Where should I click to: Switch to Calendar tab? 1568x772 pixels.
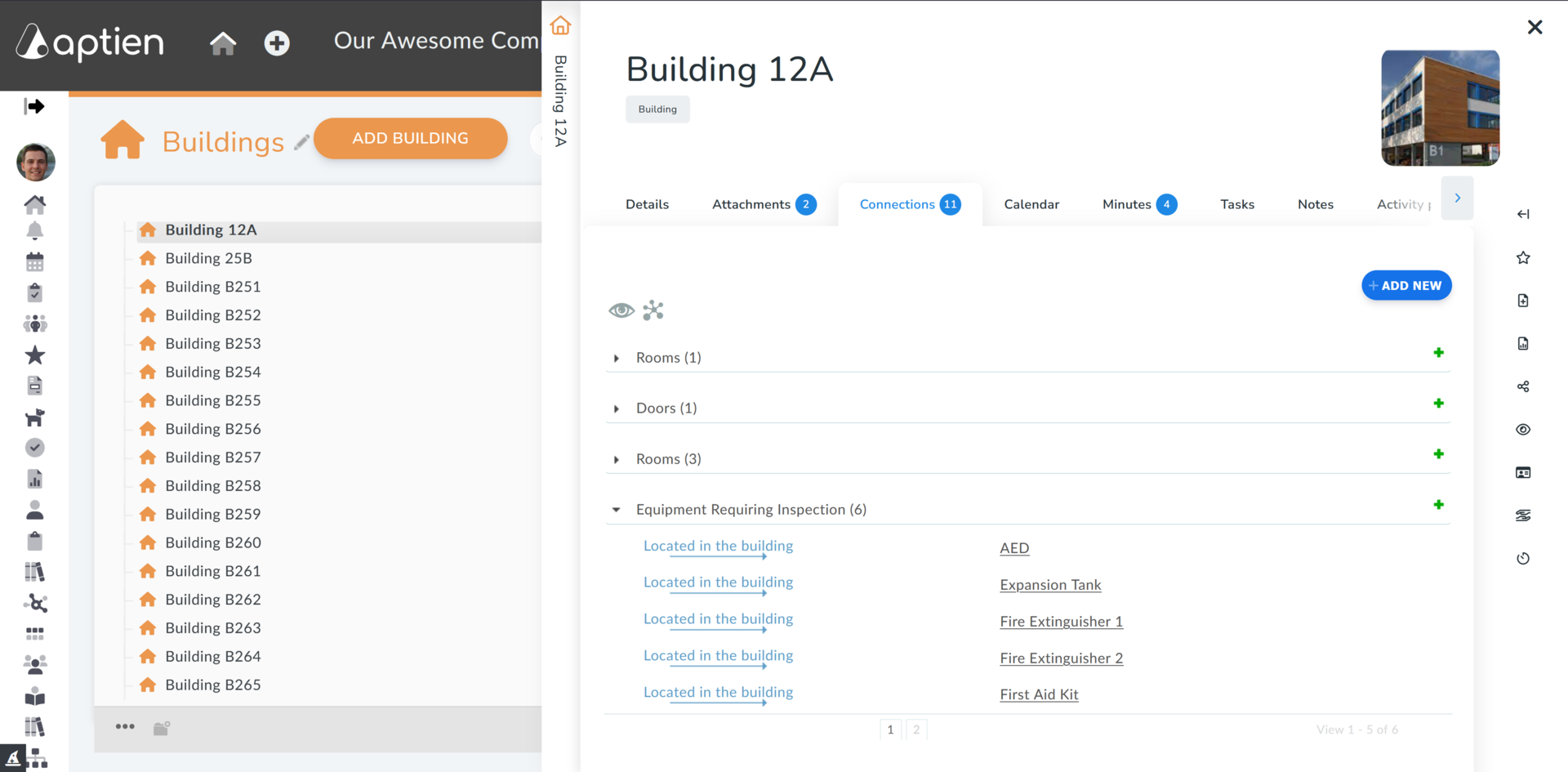click(x=1031, y=204)
